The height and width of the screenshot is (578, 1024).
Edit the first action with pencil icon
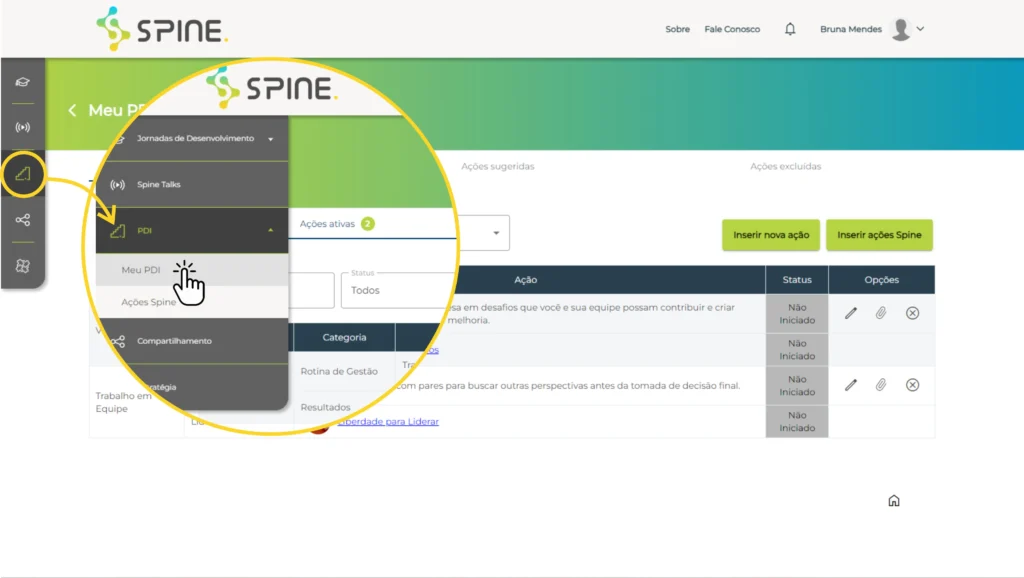[x=851, y=313]
